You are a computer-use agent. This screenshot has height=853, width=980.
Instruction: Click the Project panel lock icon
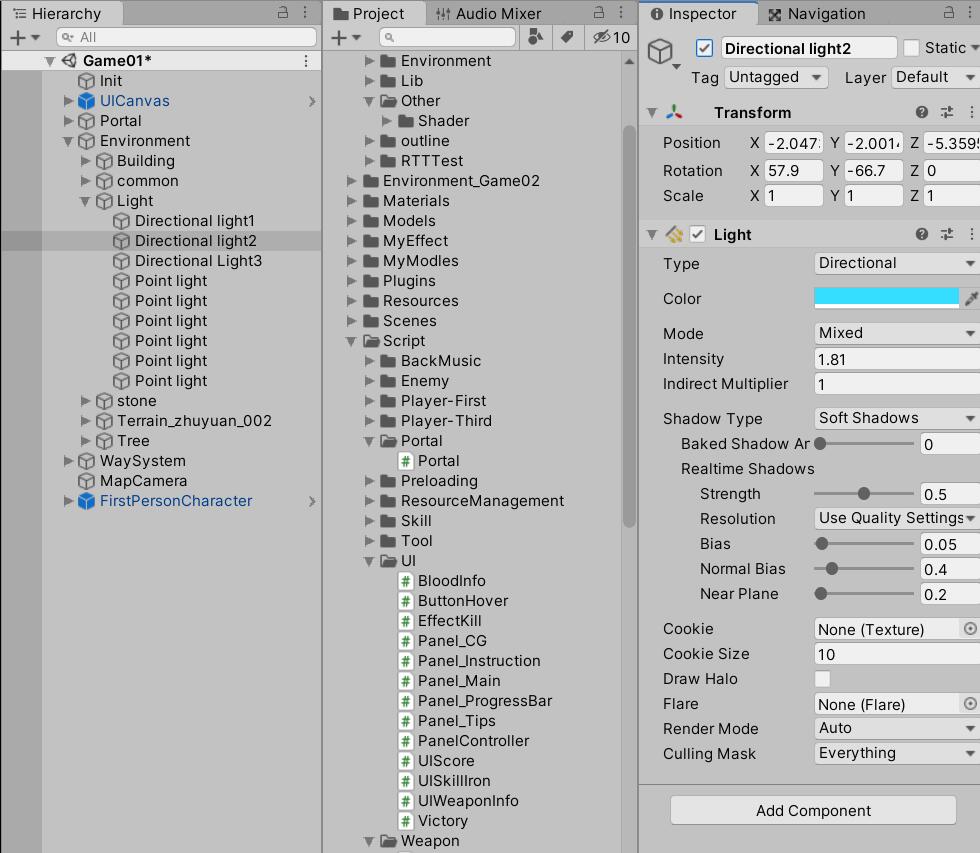[x=599, y=12]
